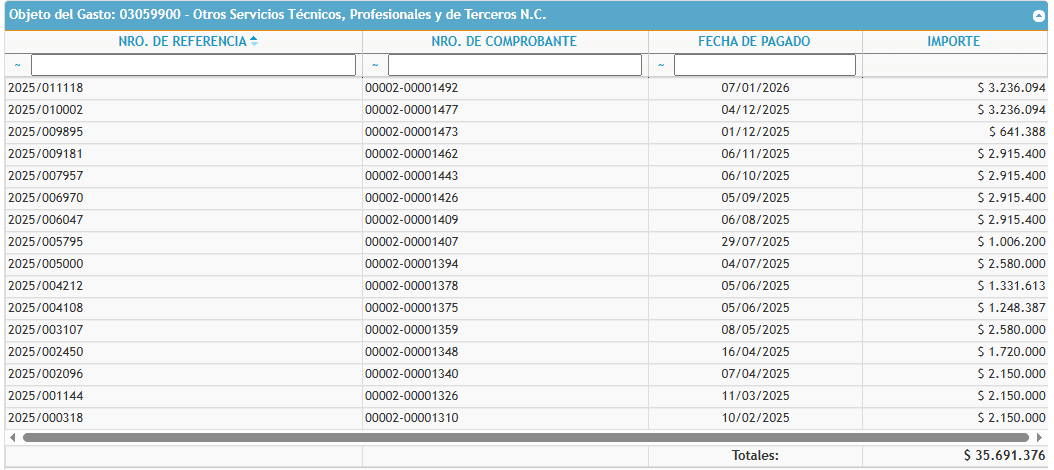Sort by Nro. de Comprobante column header

[504, 42]
